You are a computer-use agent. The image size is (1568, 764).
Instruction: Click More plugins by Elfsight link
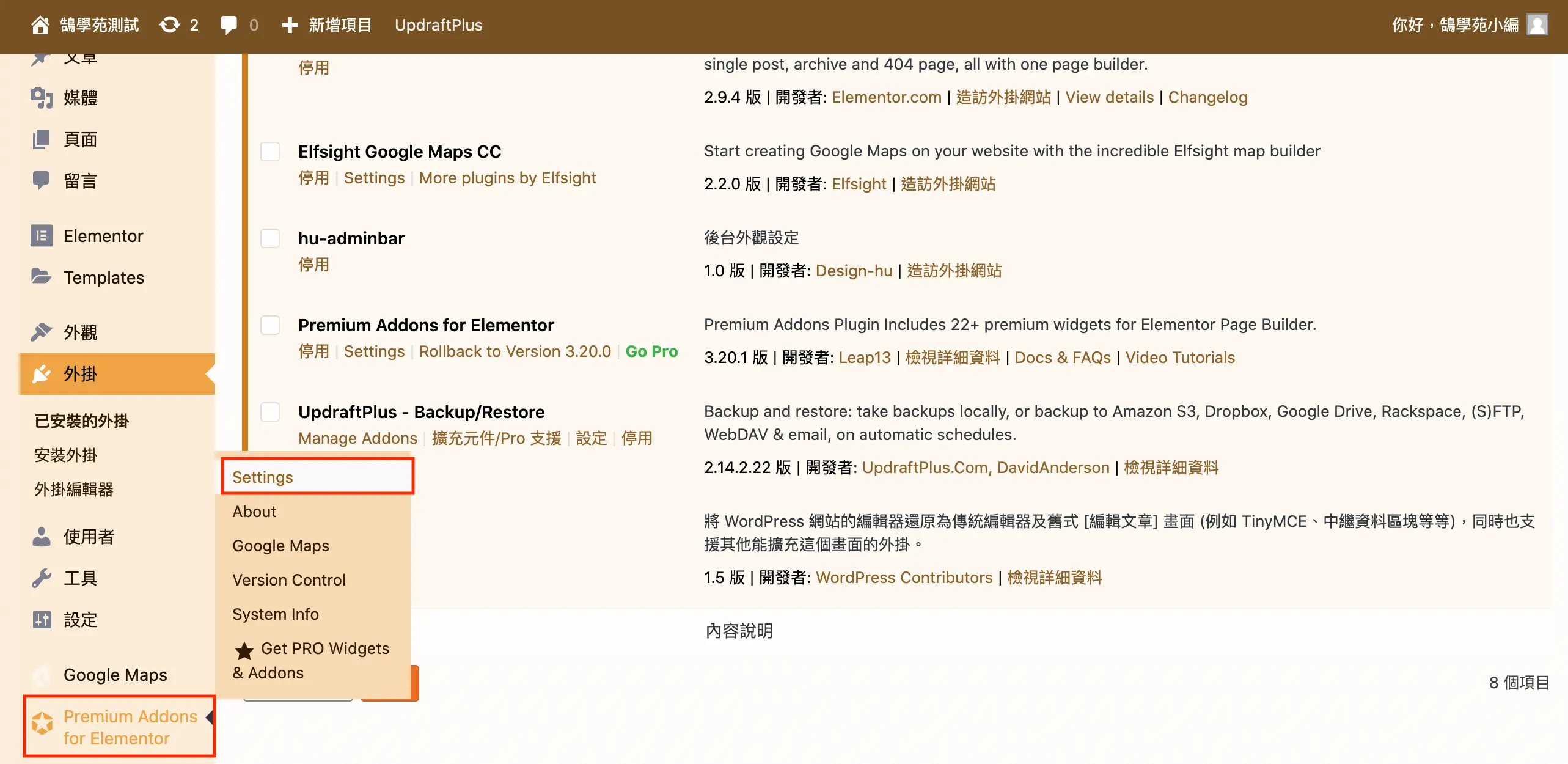507,178
